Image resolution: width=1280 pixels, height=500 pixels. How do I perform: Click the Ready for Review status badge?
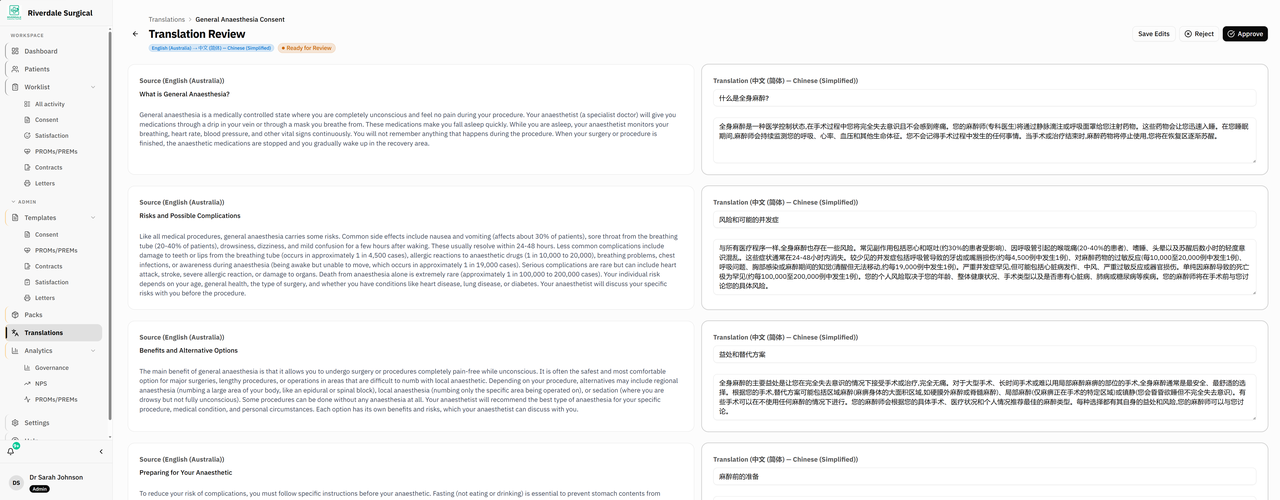307,48
